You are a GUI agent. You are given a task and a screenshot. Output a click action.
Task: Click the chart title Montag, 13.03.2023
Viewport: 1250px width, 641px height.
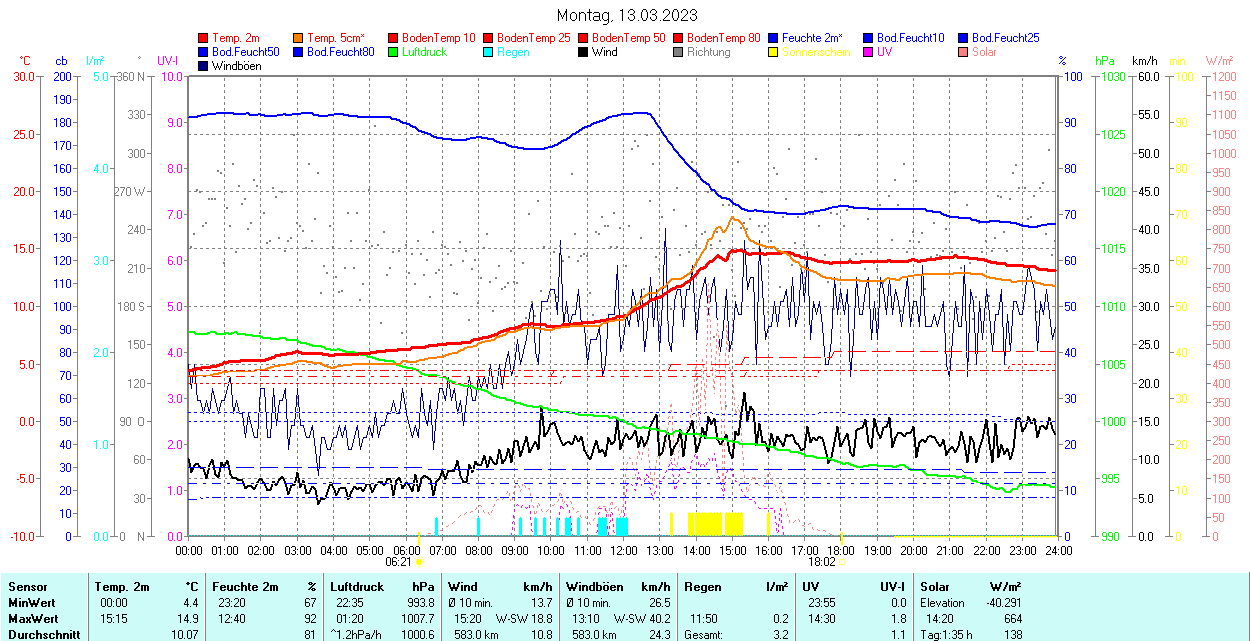[626, 16]
